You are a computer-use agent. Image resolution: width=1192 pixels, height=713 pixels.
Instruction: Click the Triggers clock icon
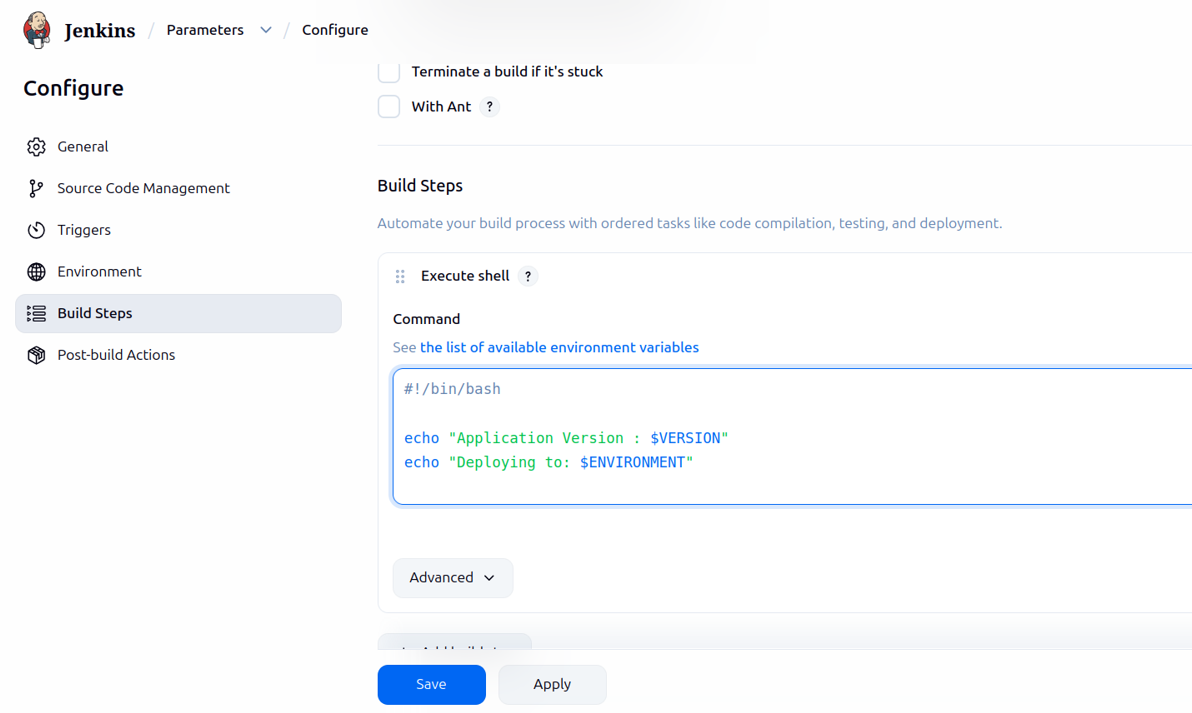point(36,230)
